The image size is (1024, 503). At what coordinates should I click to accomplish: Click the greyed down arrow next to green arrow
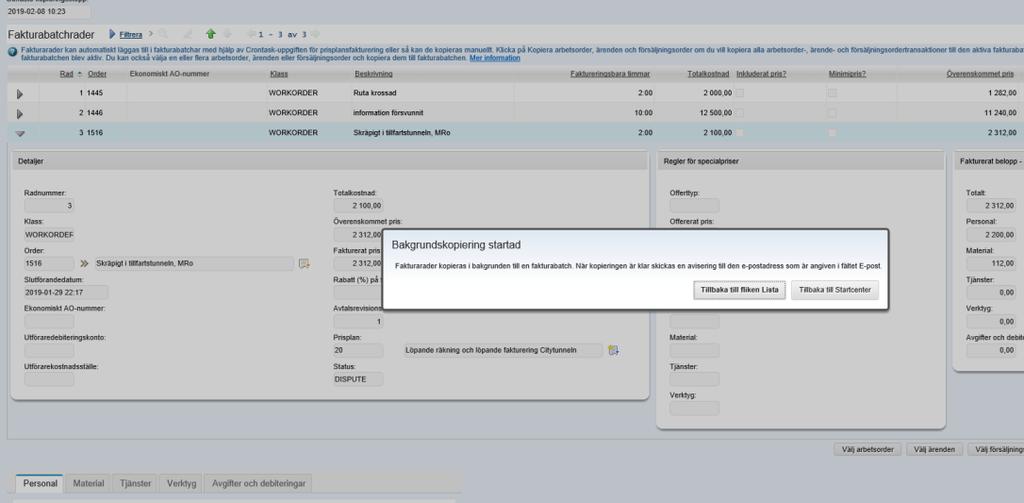pos(227,34)
